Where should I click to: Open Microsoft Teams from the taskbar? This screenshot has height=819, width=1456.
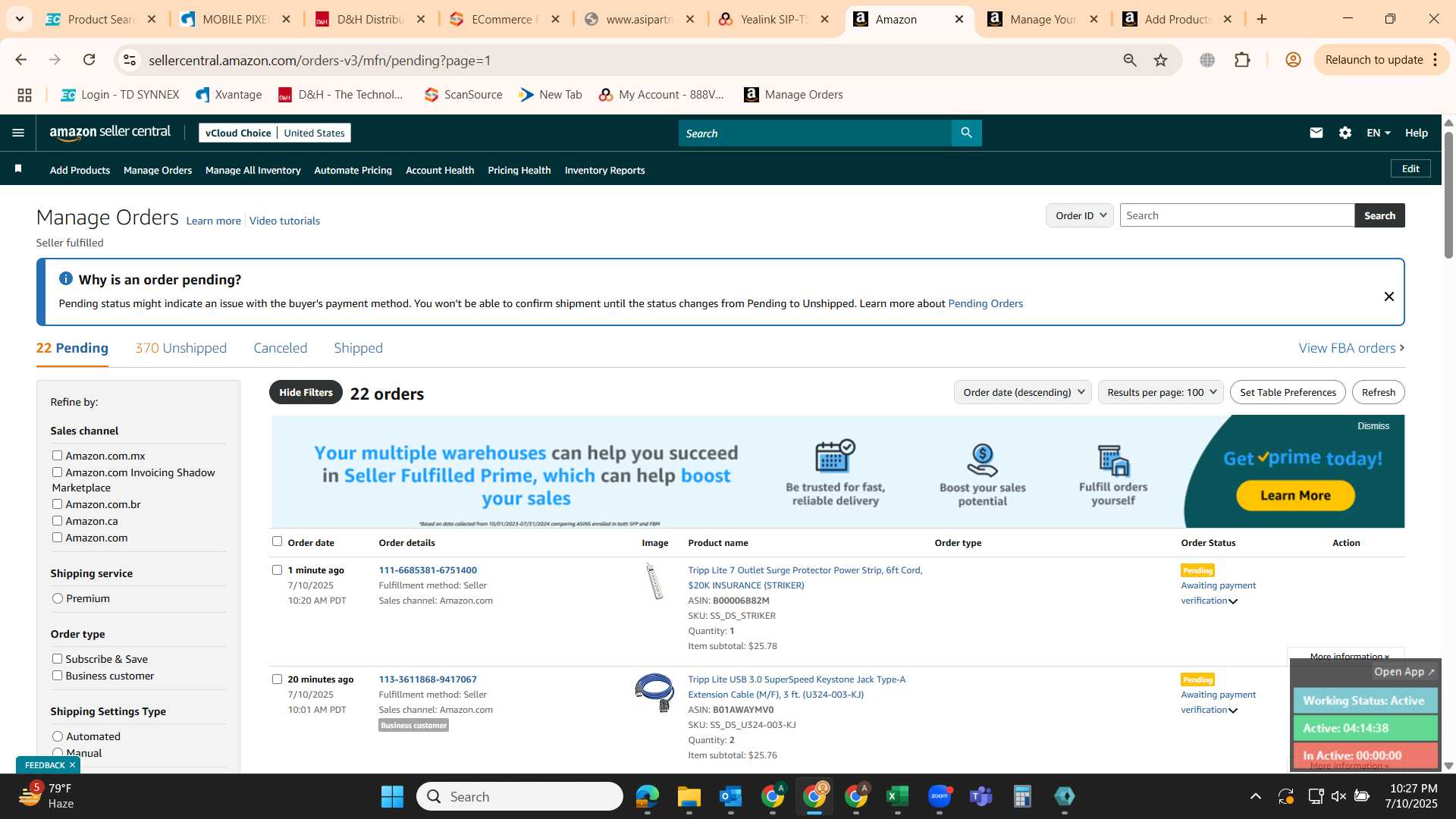tap(981, 796)
